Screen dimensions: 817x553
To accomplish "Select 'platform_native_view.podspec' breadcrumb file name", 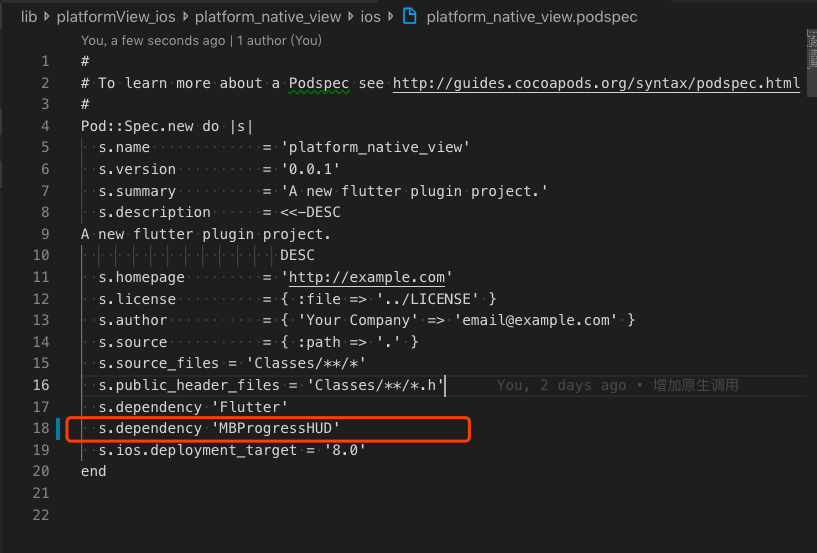I will click(x=532, y=17).
